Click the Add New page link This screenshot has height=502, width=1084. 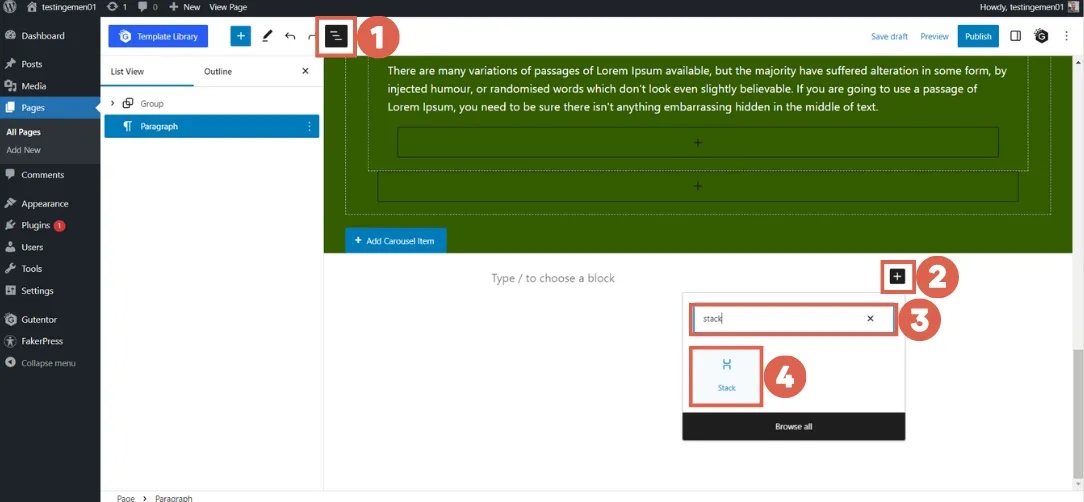tap(24, 150)
